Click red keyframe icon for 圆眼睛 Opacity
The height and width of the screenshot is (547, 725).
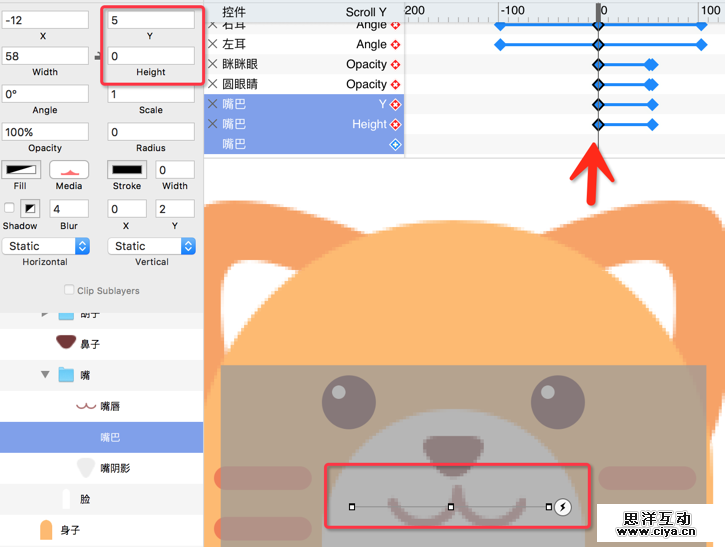pos(395,84)
